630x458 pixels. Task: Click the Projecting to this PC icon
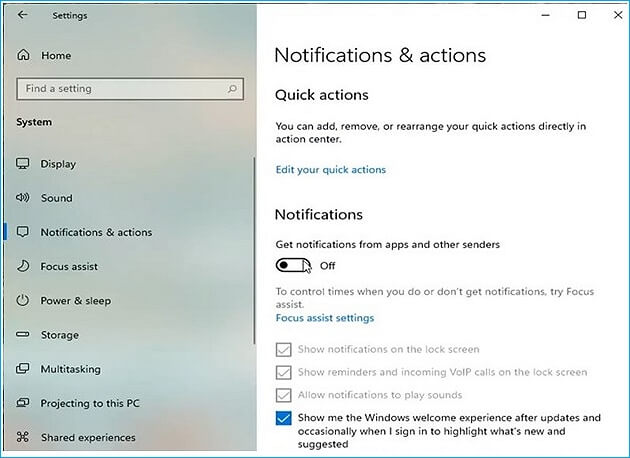pos(22,403)
